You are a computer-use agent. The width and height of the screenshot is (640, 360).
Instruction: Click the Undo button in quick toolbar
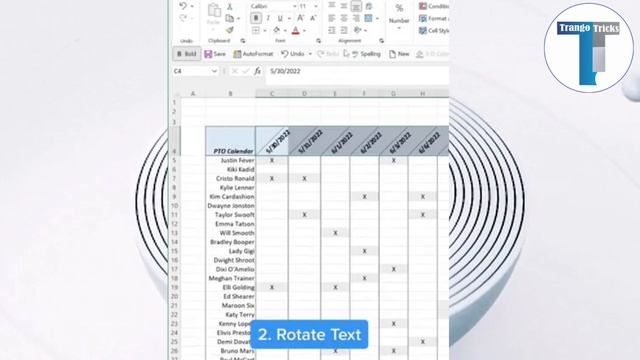(x=293, y=54)
